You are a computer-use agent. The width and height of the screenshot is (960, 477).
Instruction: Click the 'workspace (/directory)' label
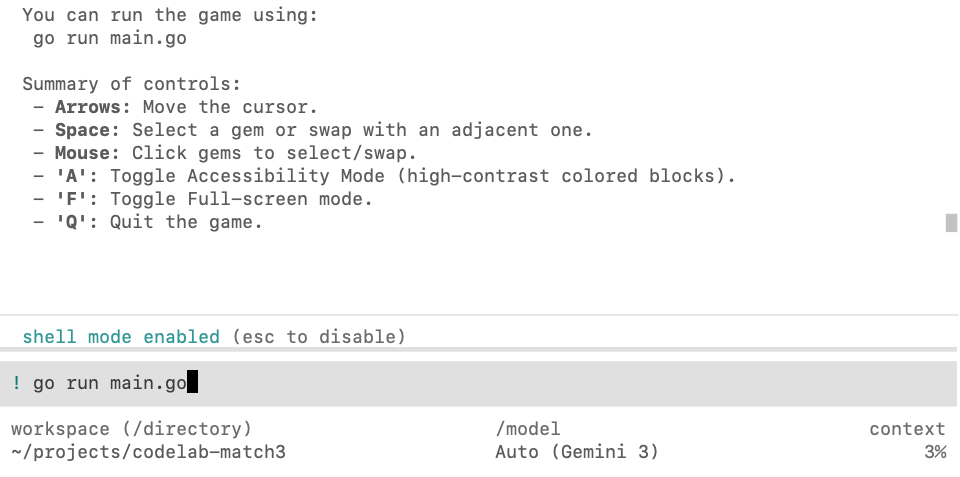click(x=131, y=429)
